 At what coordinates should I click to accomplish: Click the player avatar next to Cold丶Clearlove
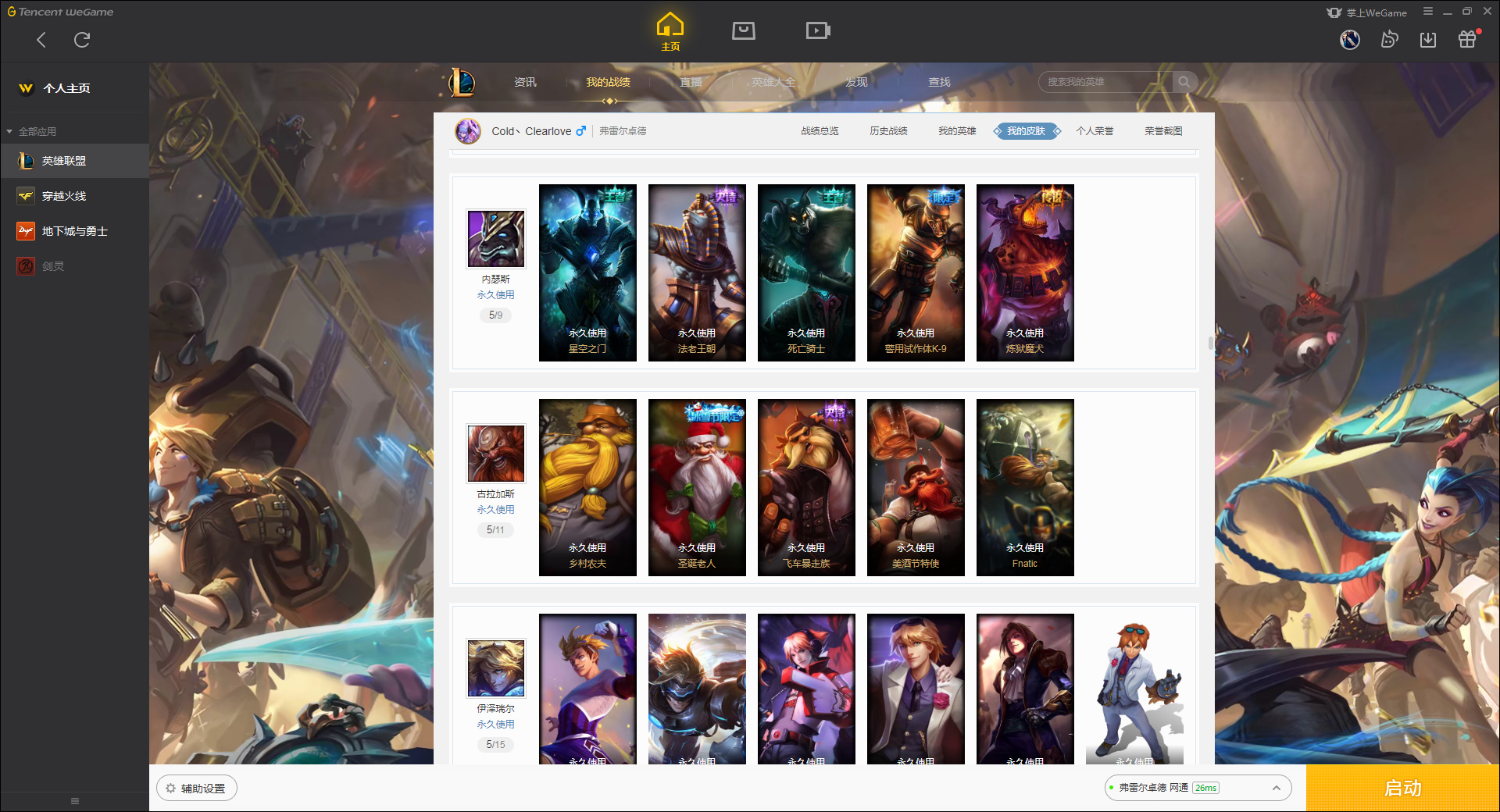(x=468, y=131)
